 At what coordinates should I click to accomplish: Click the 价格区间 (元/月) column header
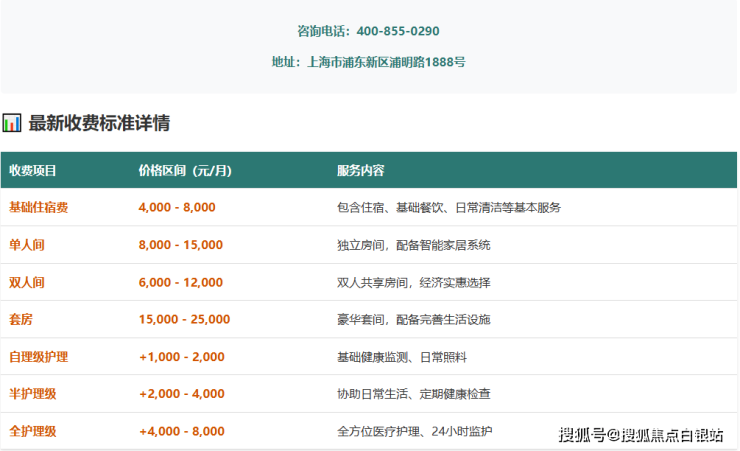184,170
